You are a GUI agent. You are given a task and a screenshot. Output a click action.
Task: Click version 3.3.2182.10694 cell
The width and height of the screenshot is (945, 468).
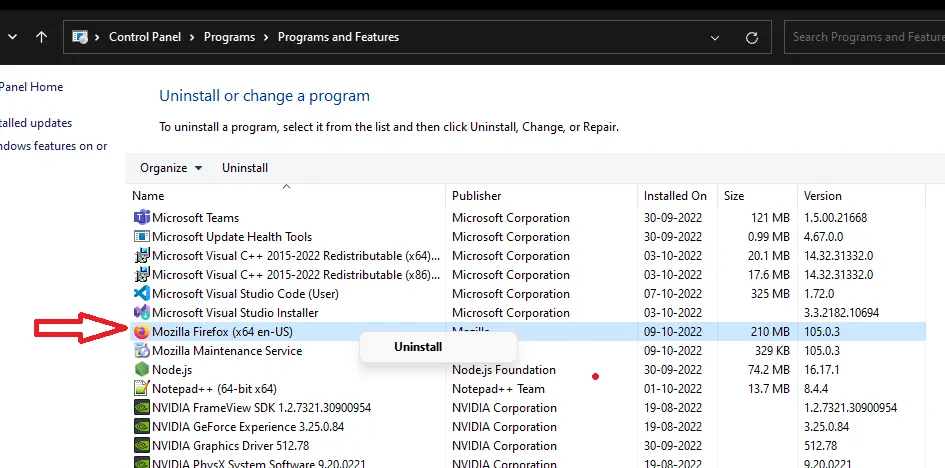point(841,313)
